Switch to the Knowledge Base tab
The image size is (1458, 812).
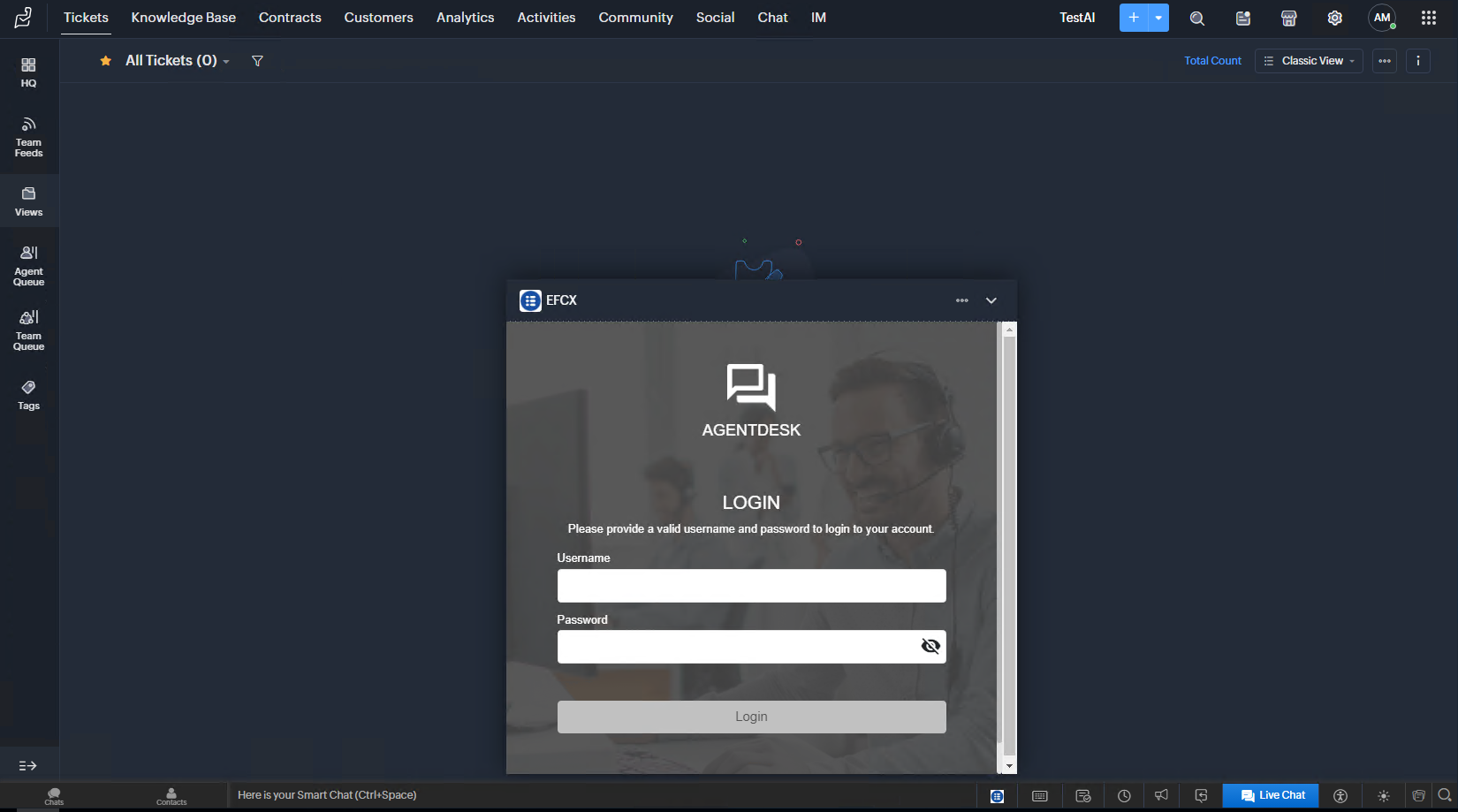(x=183, y=18)
